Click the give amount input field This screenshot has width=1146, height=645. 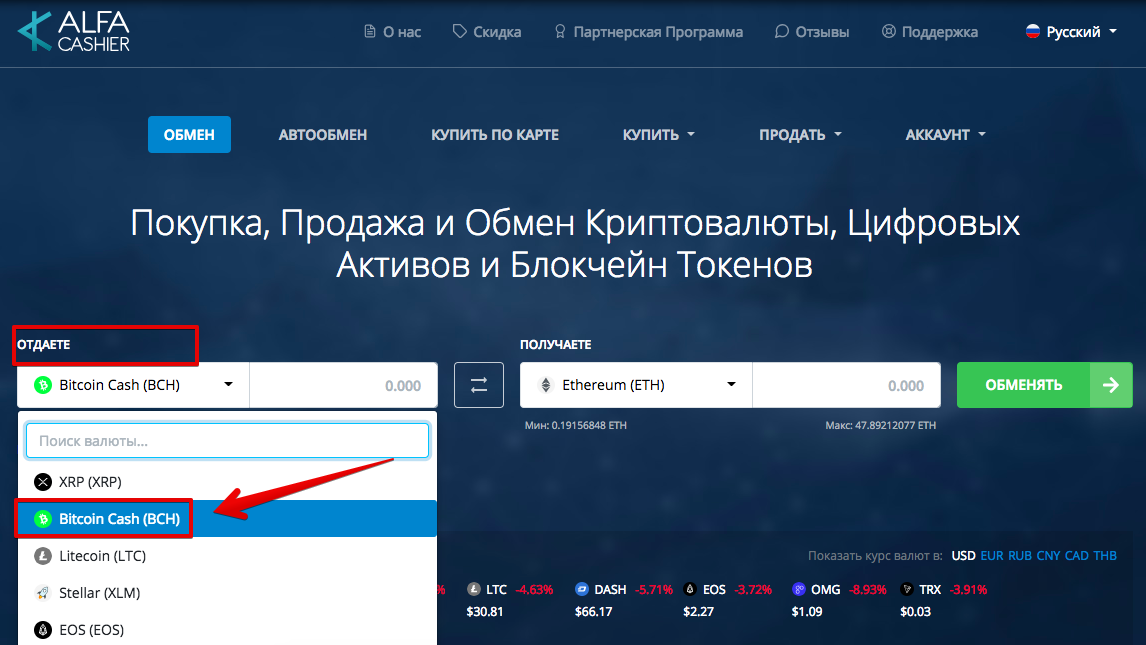click(344, 385)
